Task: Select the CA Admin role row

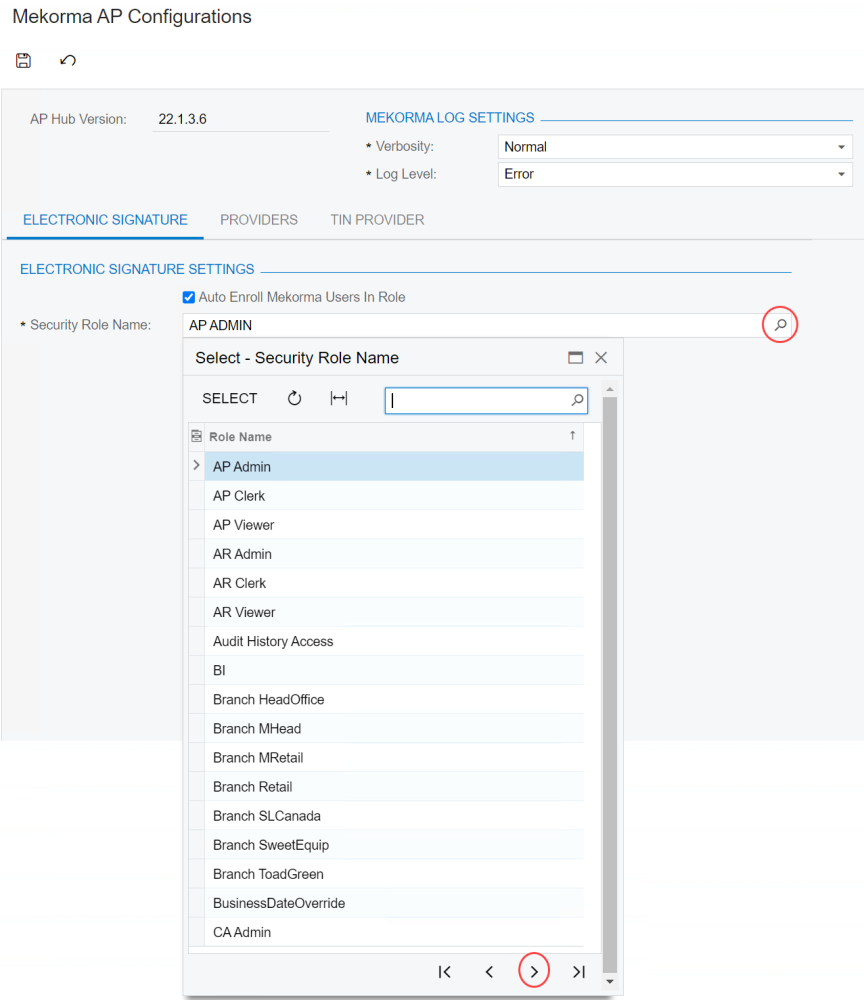Action: [x=394, y=932]
